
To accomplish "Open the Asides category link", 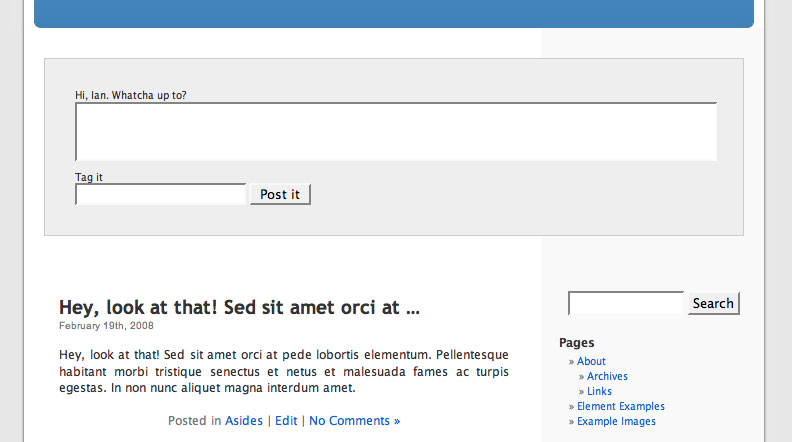I will pyautogui.click(x=244, y=421).
